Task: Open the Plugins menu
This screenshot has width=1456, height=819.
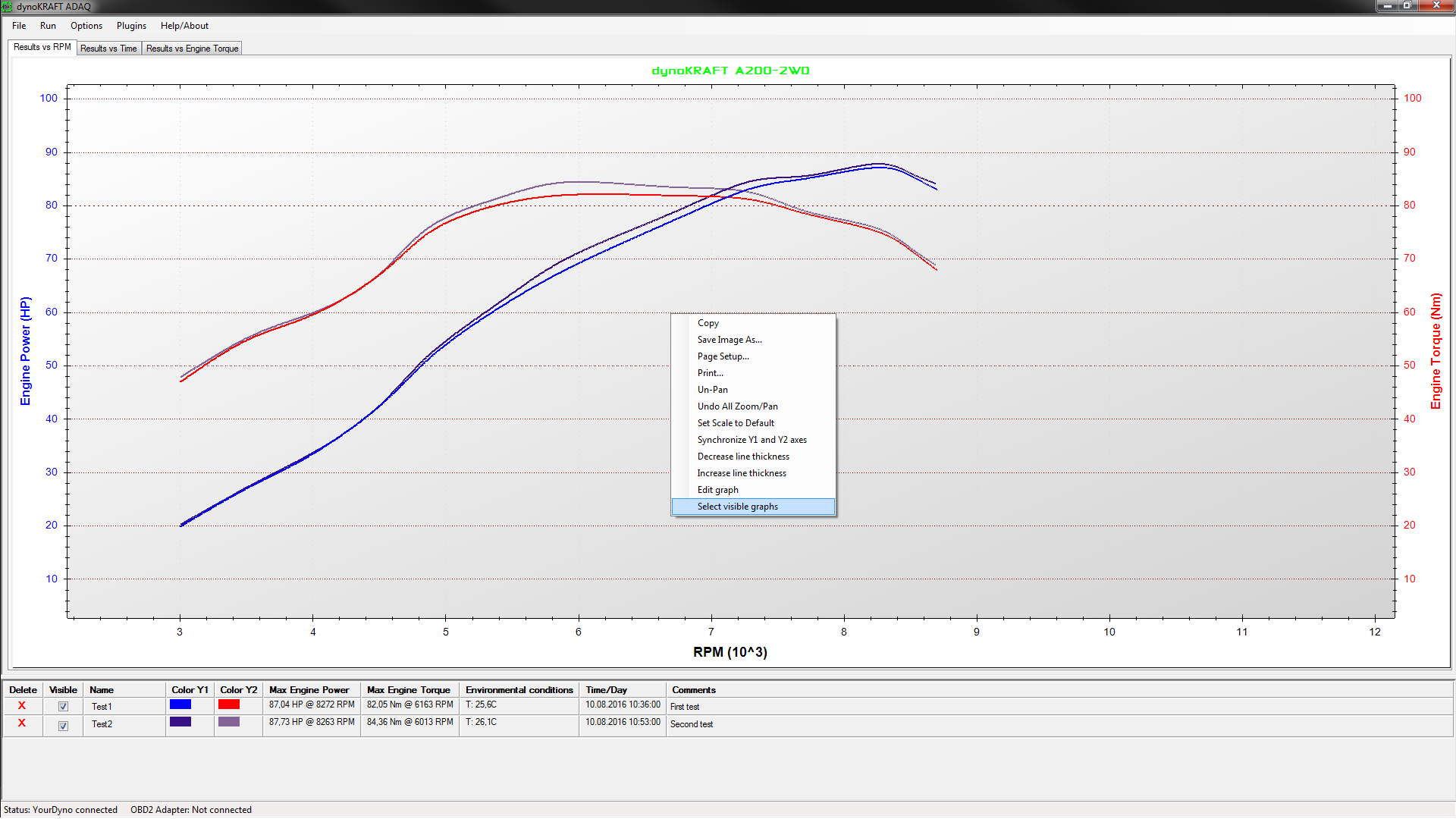Action: (x=131, y=26)
